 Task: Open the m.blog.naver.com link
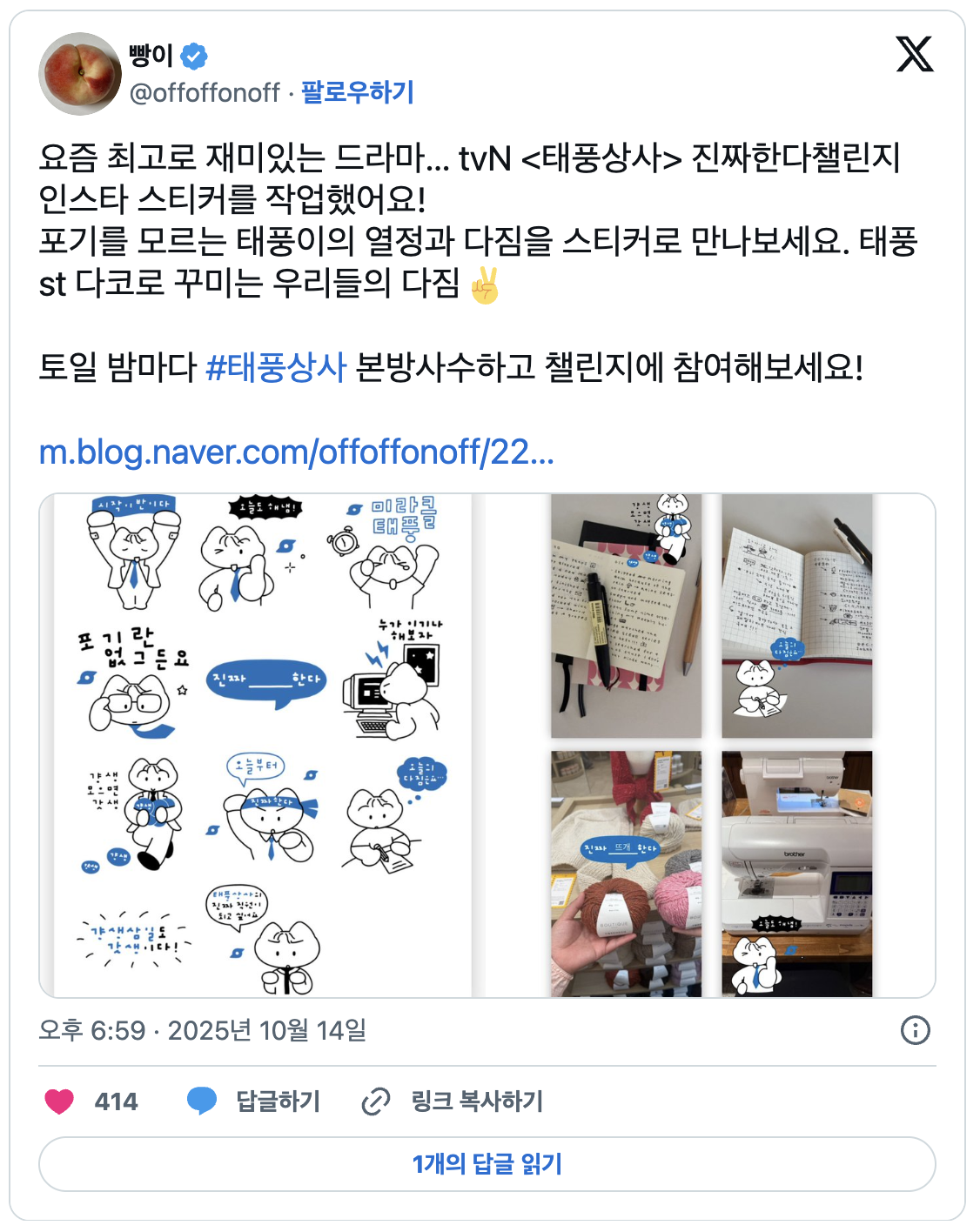click(x=296, y=452)
